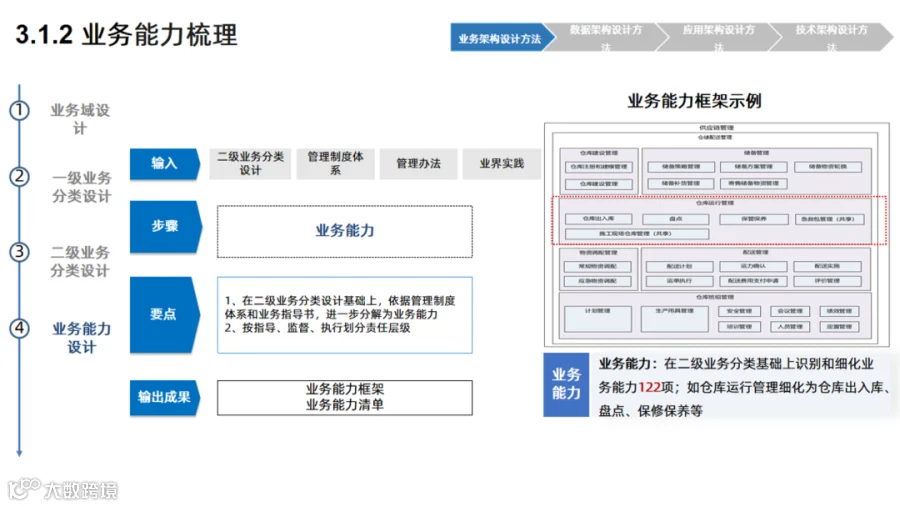Click the key points text box
900x507 pixels.
pos(345,315)
